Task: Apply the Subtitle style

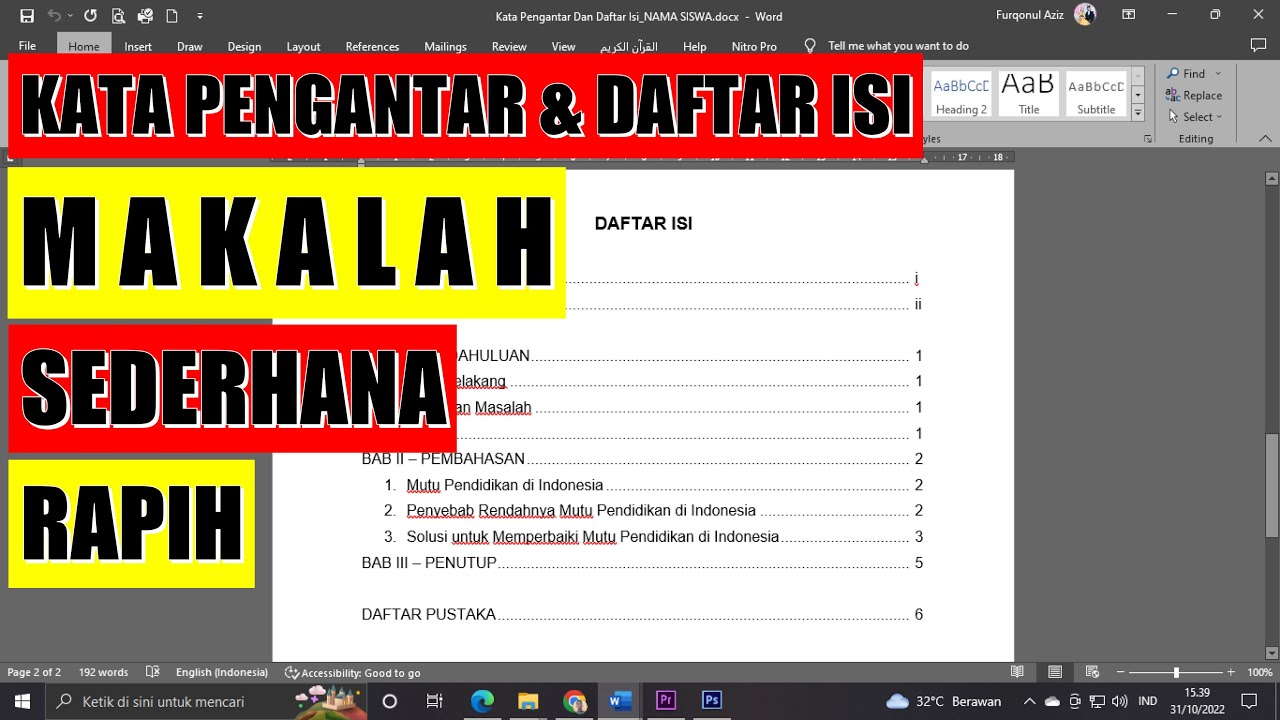Action: click(1096, 95)
